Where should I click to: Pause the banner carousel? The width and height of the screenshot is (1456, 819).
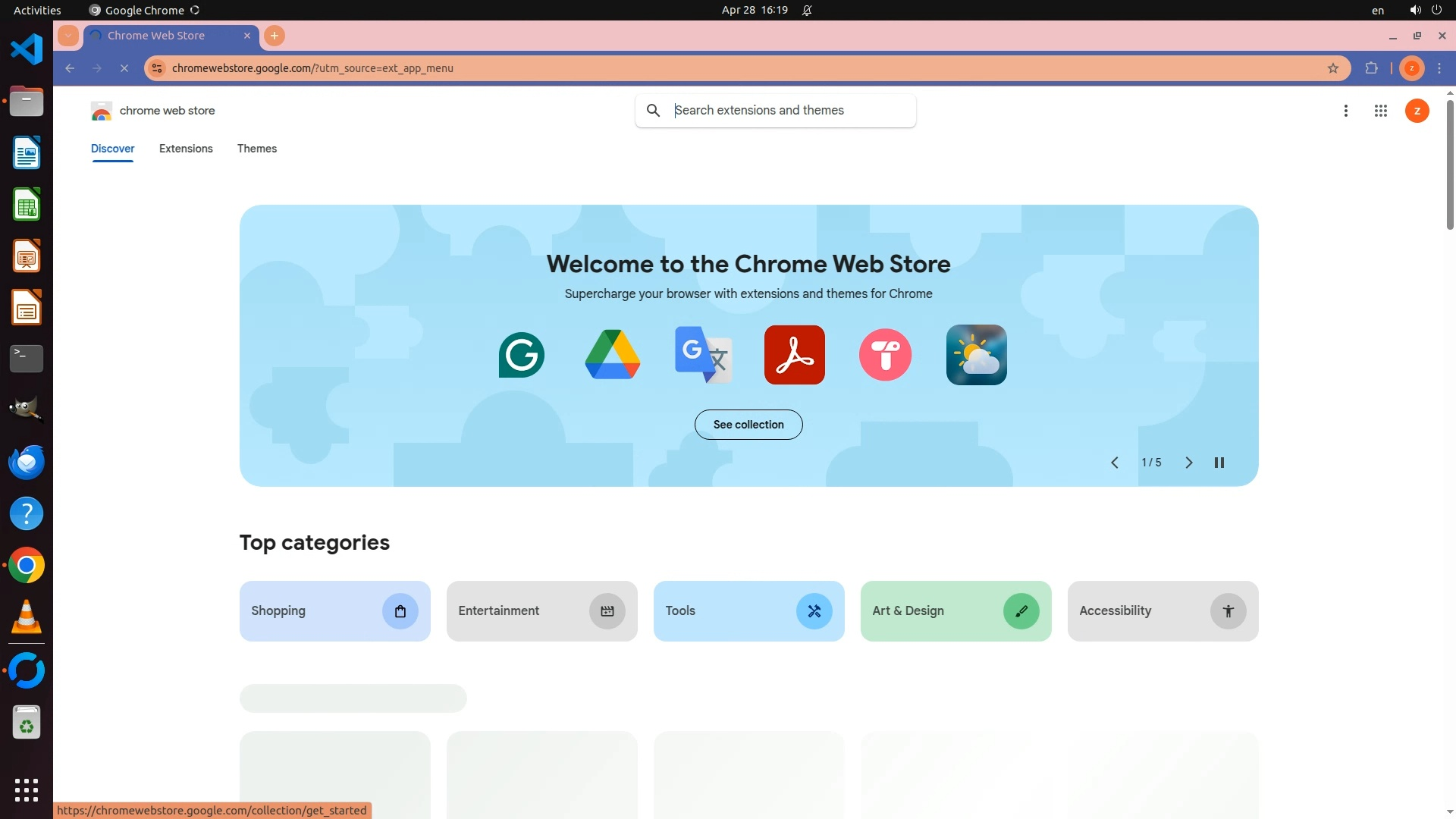pyautogui.click(x=1219, y=463)
